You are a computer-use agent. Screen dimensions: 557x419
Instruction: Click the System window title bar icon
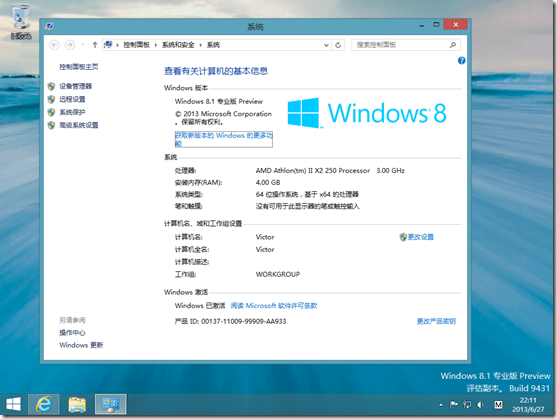pos(49,26)
